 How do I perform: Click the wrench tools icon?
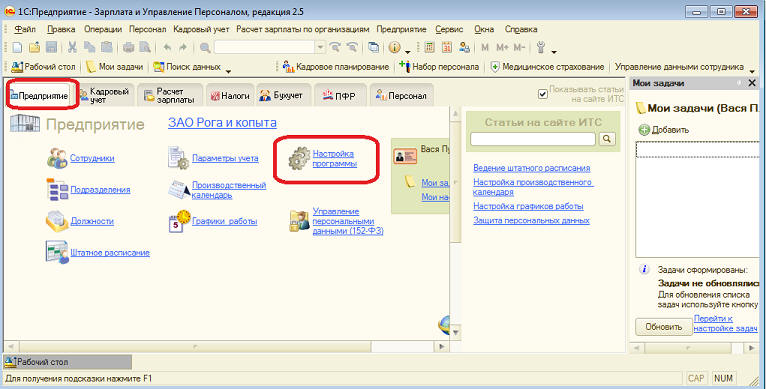[541, 47]
